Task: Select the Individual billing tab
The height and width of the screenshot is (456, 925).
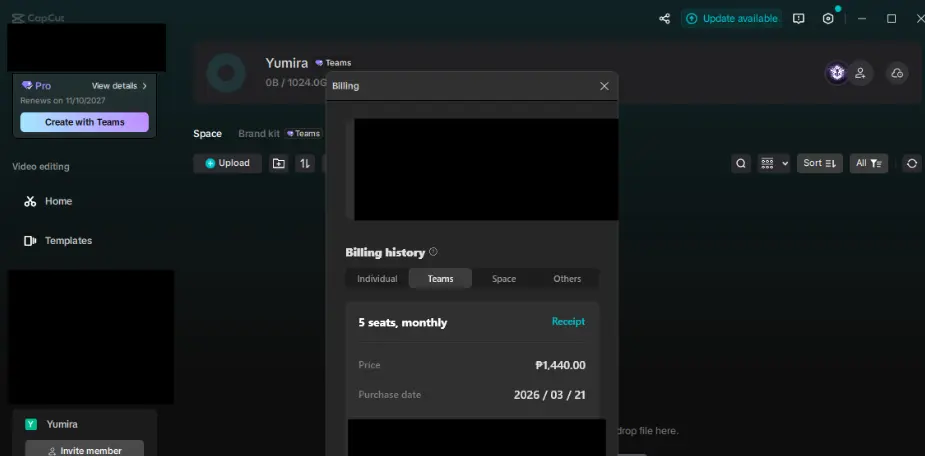Action: pyautogui.click(x=377, y=278)
